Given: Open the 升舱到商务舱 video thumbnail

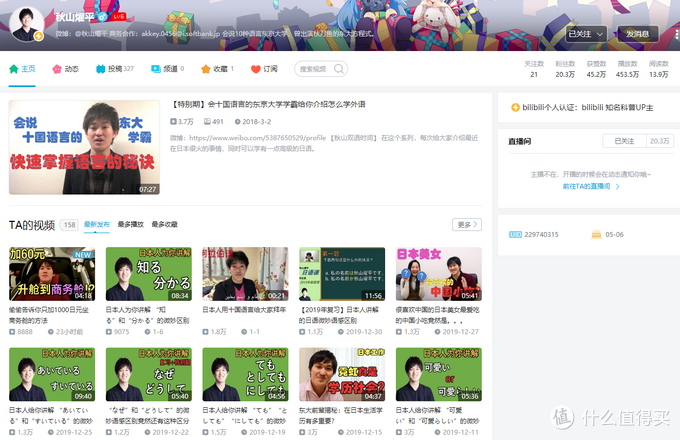Looking at the screenshot, I should click(x=52, y=274).
